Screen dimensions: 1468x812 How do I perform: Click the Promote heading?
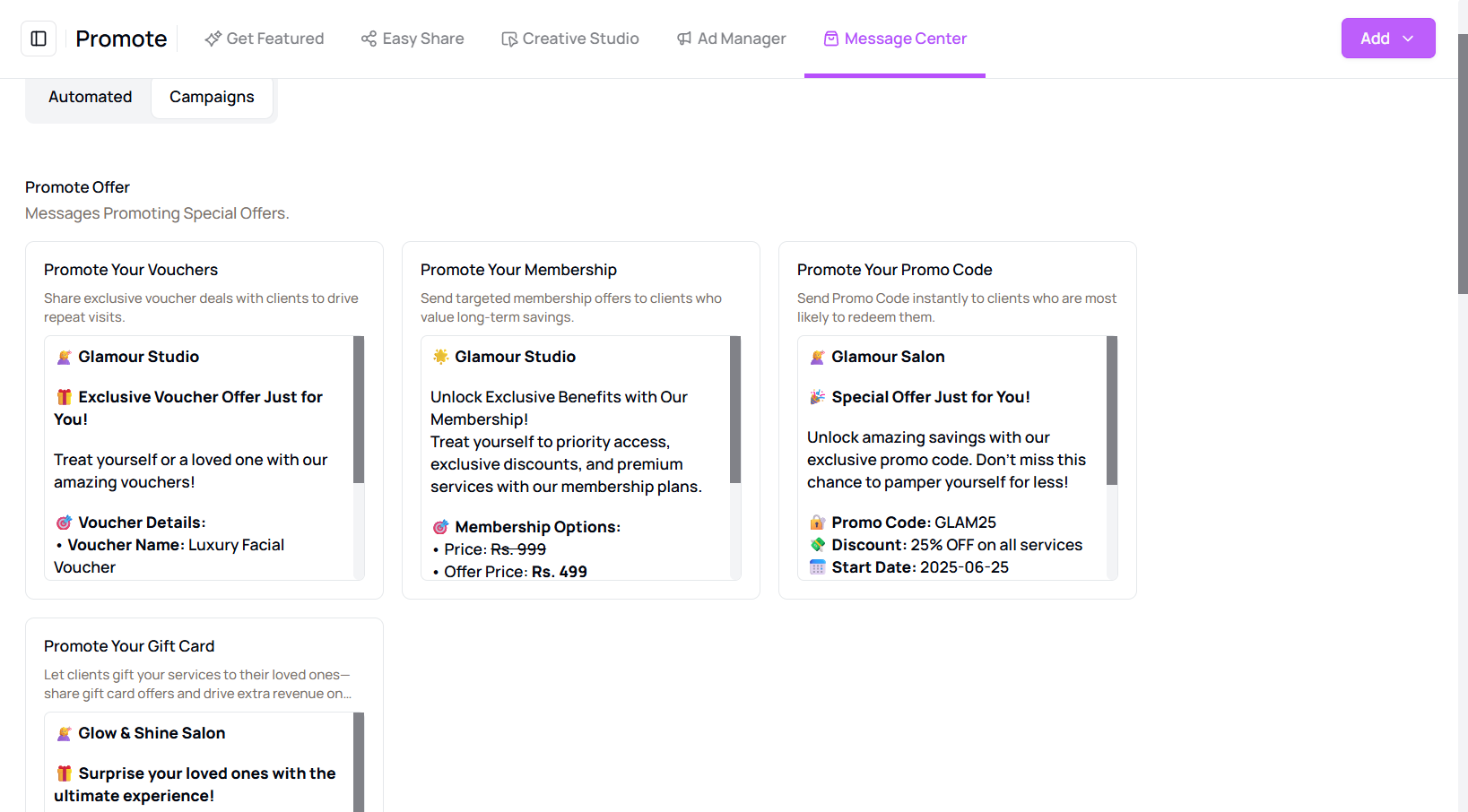coord(121,39)
